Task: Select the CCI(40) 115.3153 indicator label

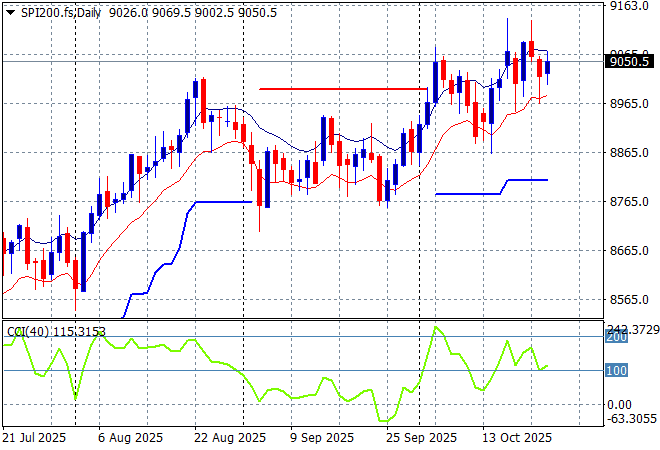Action: 56,332
